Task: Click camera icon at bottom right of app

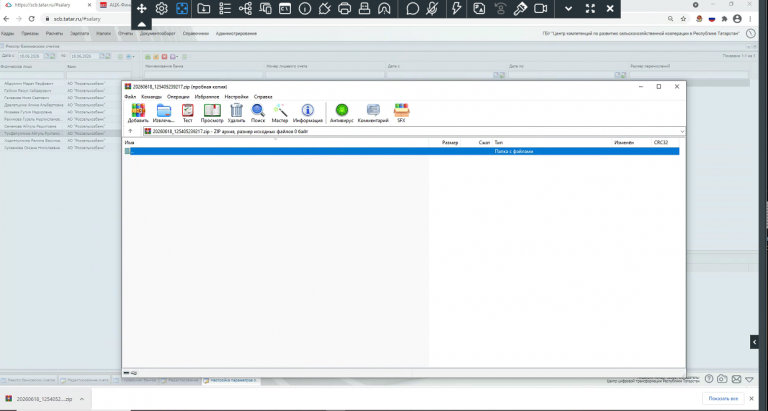Action: pyautogui.click(x=722, y=379)
